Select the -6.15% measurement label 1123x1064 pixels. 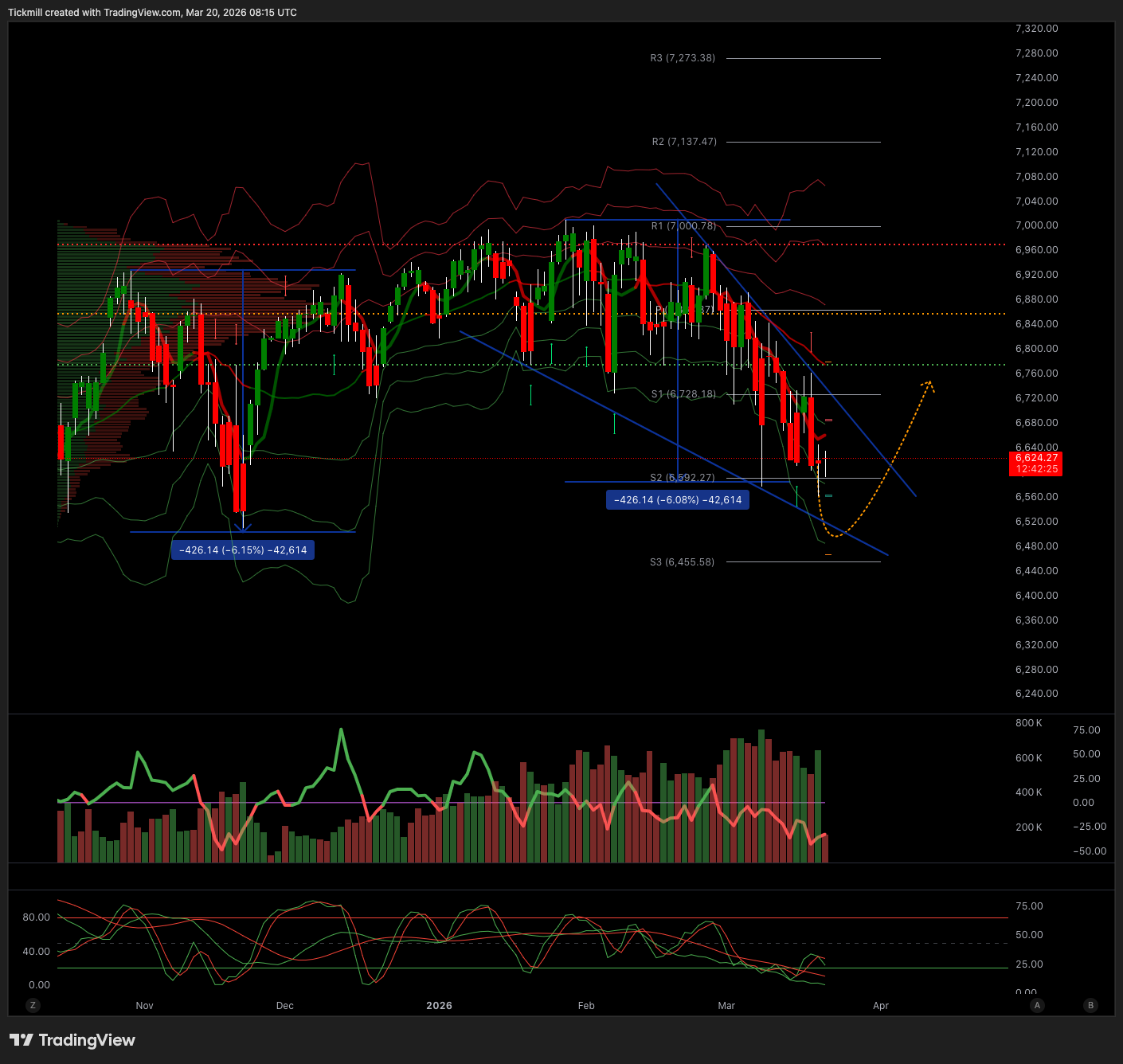(243, 550)
